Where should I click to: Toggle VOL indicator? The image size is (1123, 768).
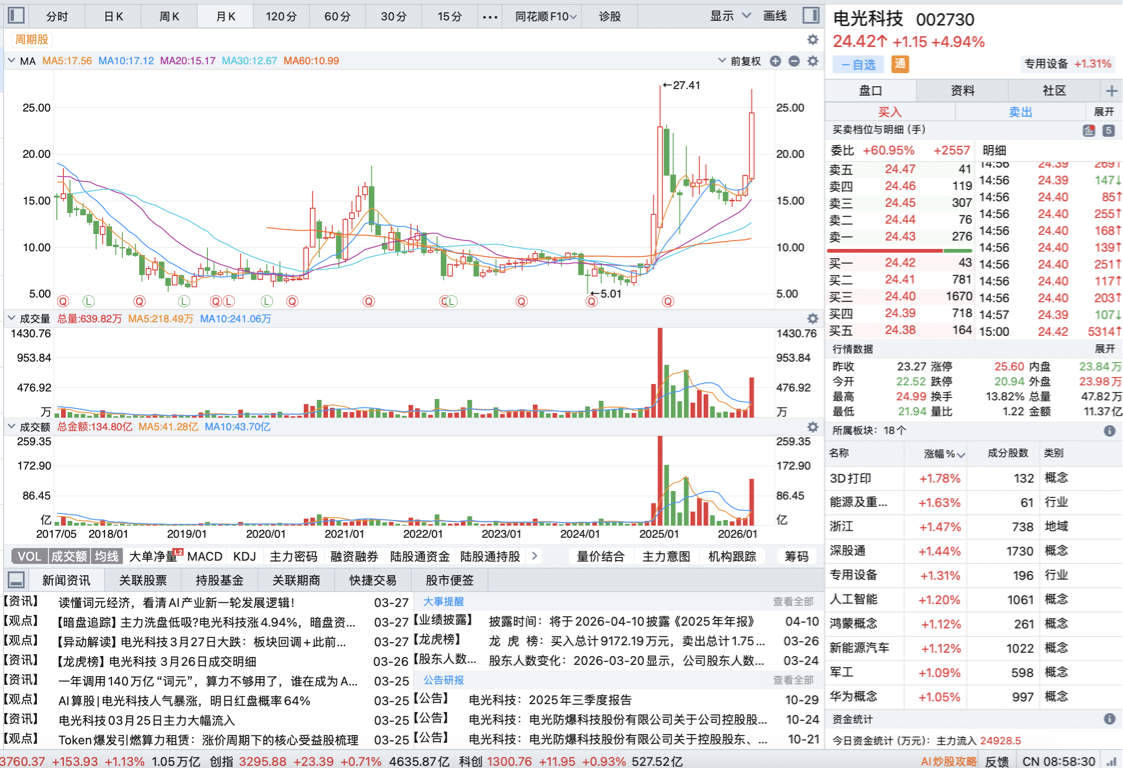tap(29, 556)
